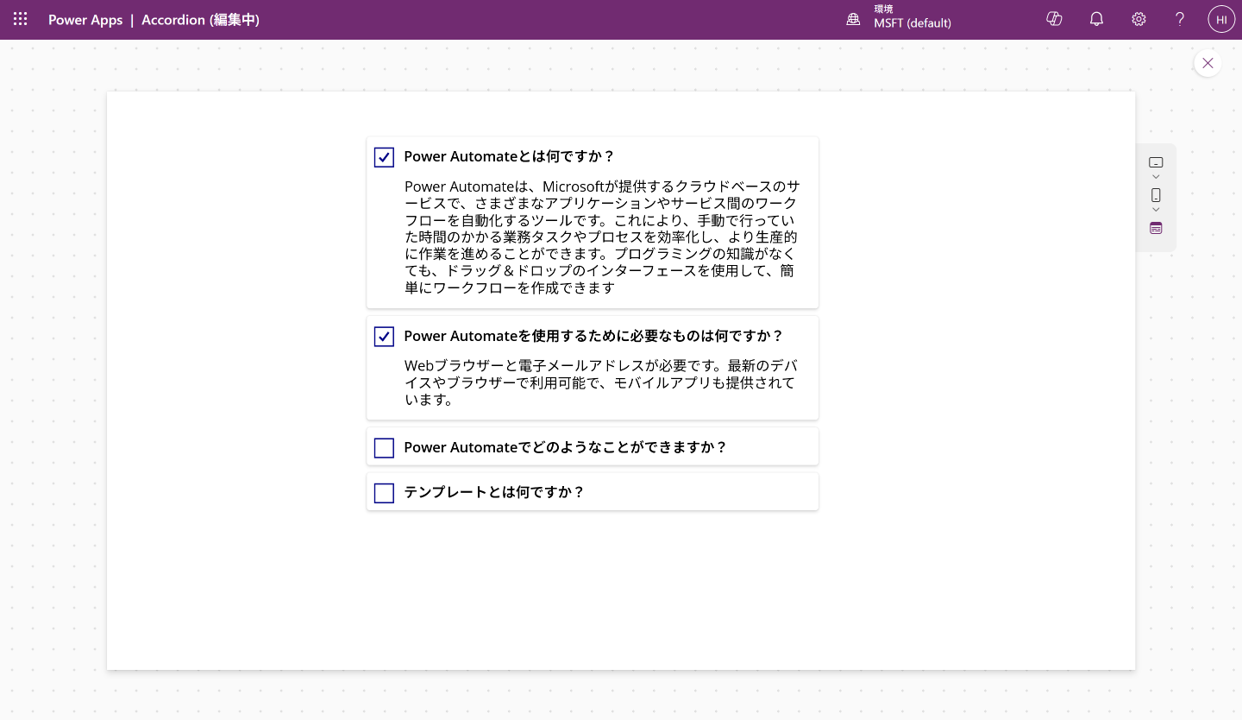Click the Copilot icon in header
Screen dimensions: 1242x720
click(1054, 19)
